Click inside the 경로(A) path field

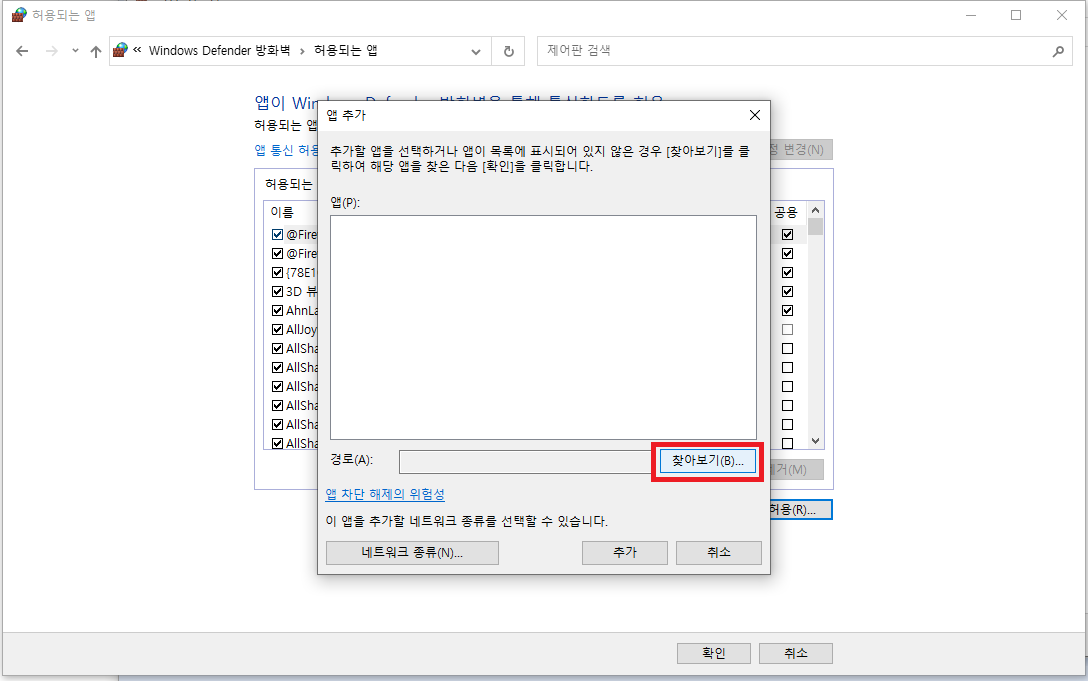coord(525,461)
